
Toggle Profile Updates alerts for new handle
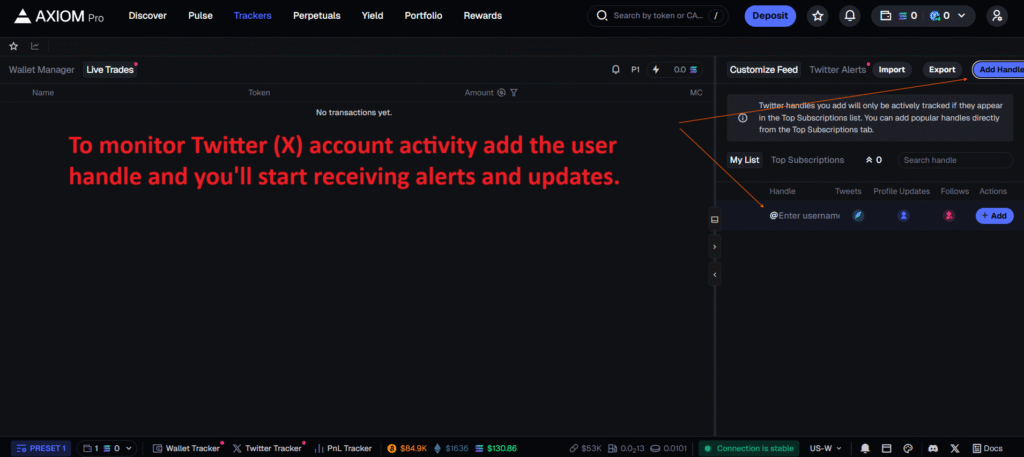click(903, 215)
